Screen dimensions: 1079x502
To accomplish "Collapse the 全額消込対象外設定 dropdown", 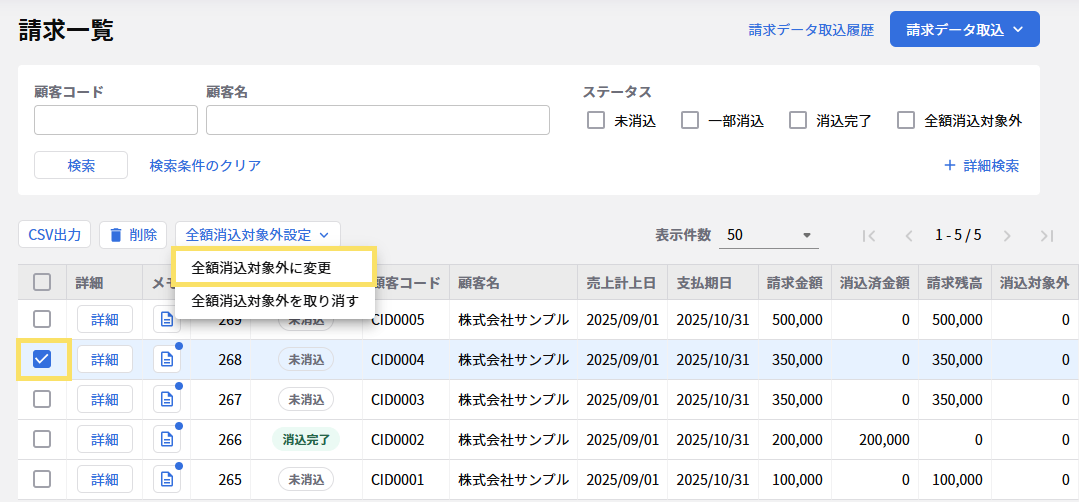I will [x=257, y=235].
